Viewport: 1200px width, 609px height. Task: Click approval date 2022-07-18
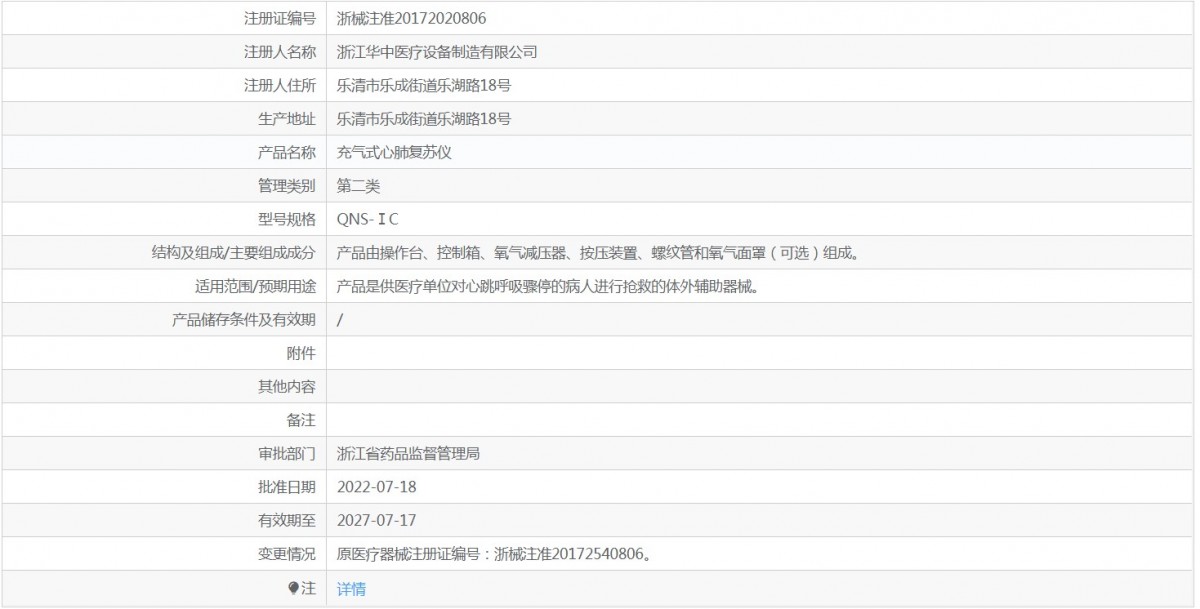pos(376,488)
